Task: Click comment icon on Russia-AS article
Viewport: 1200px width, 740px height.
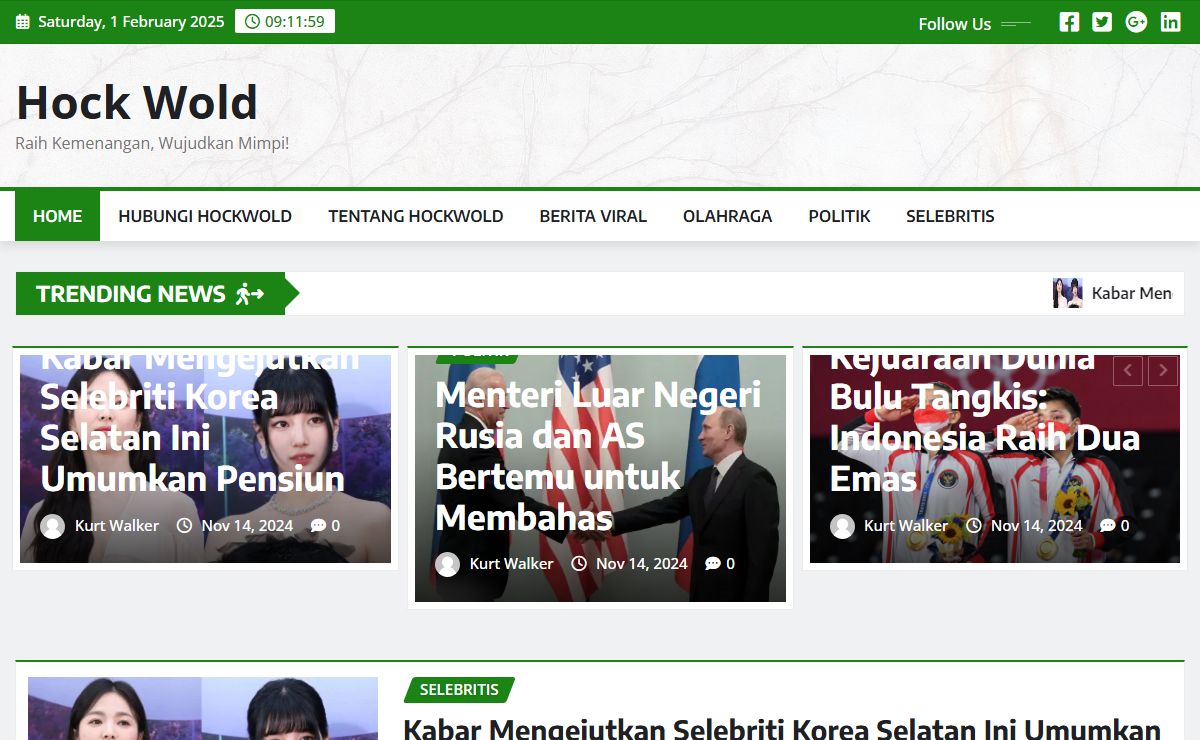Action: [713, 564]
